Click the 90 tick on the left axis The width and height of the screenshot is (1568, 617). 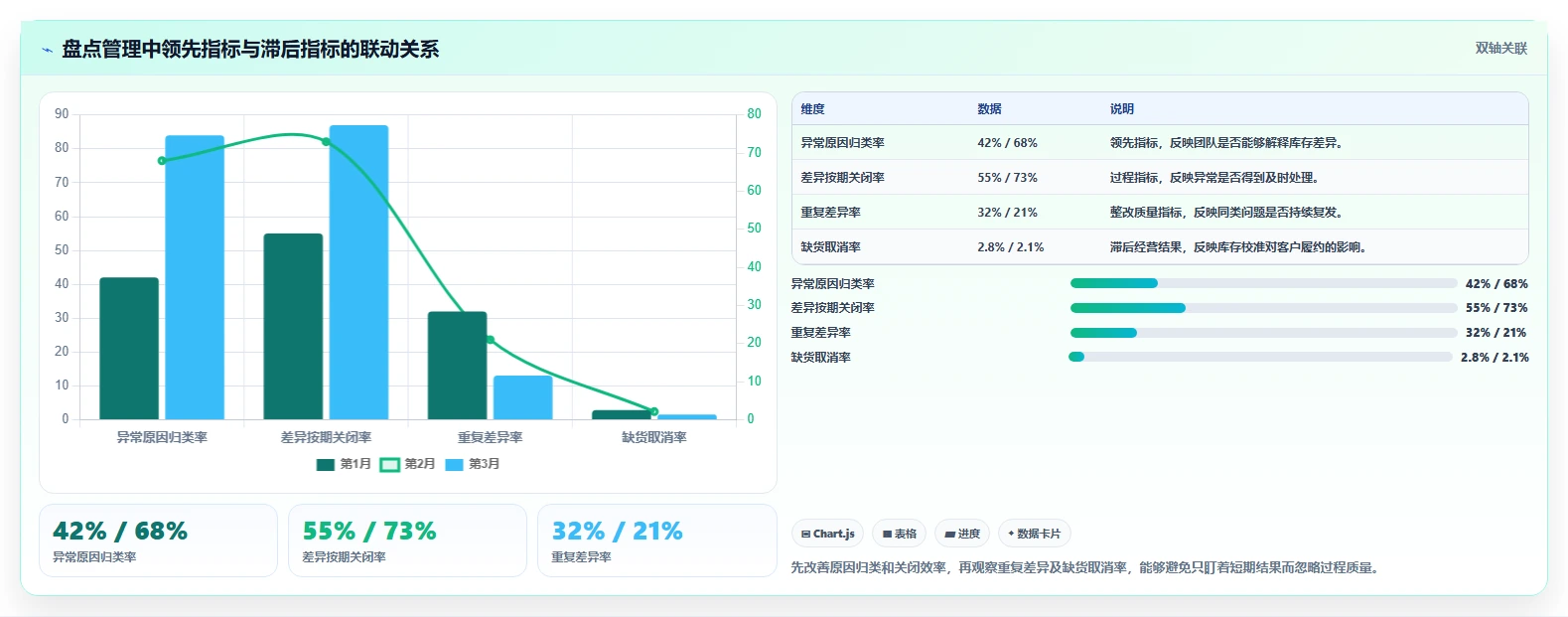[62, 114]
